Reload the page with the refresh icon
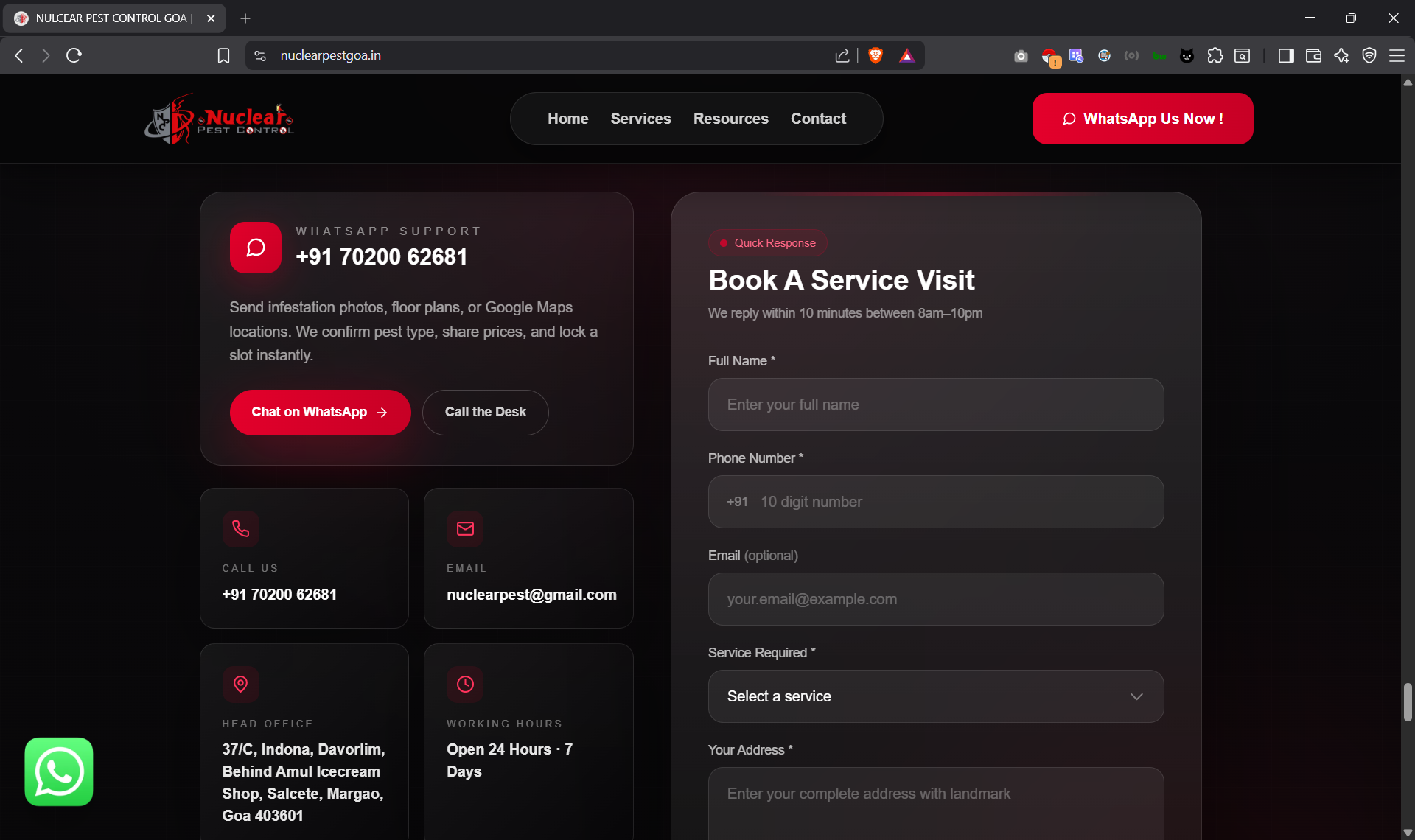This screenshot has width=1415, height=840. point(74,55)
